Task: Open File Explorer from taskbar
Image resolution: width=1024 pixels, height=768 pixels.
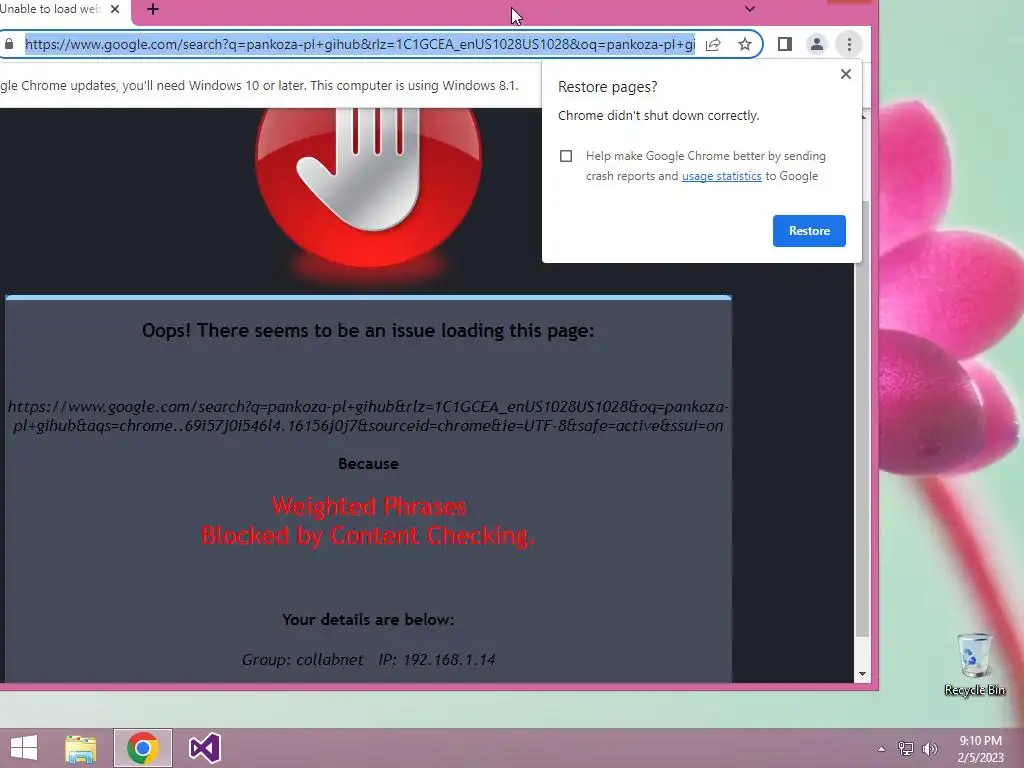Action: click(80, 748)
